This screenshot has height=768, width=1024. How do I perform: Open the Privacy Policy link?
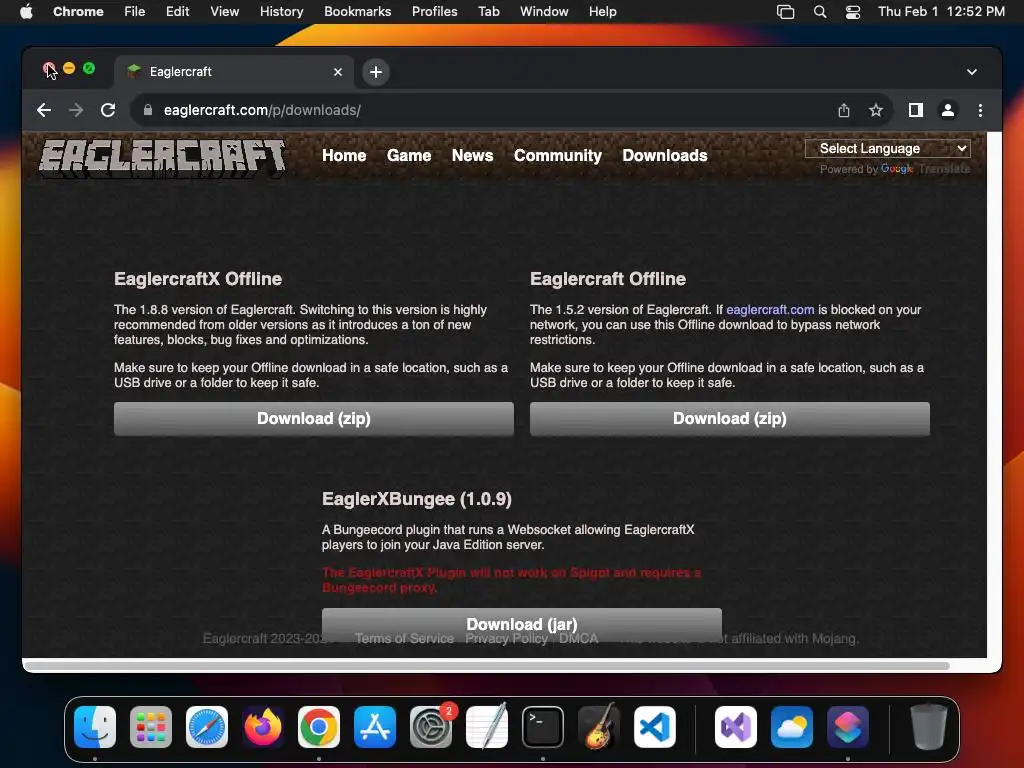tap(506, 639)
